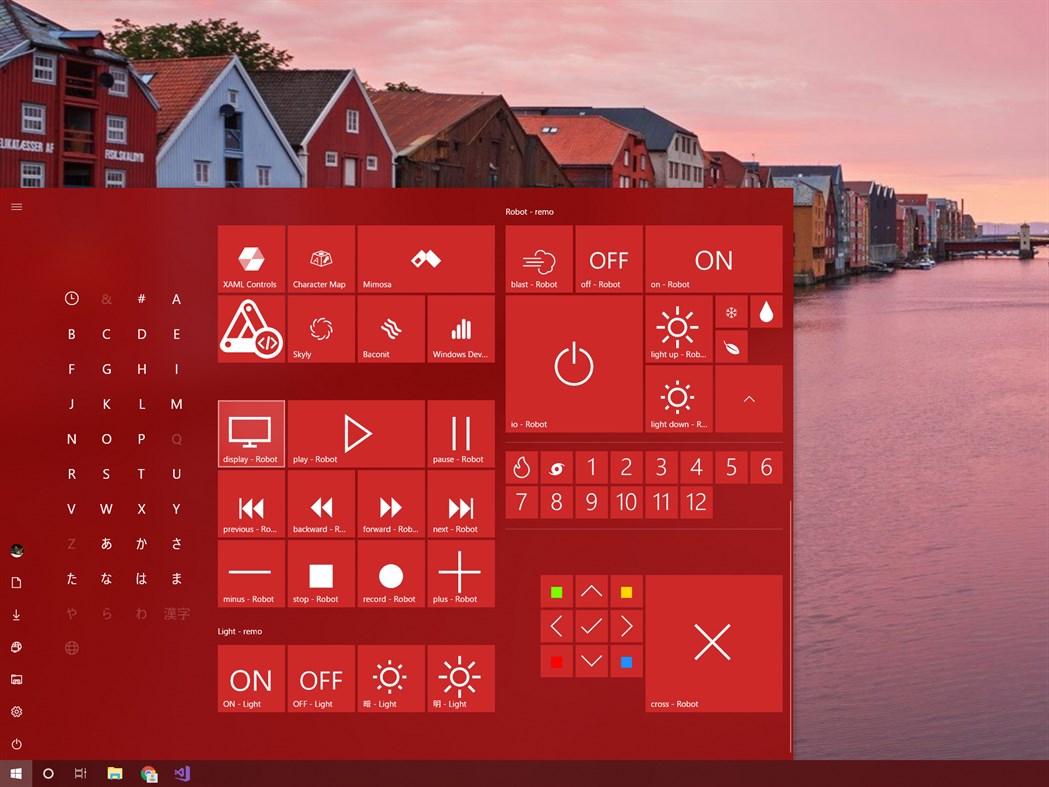Click the plus - Robot tile
This screenshot has width=1049, height=787.
coord(461,574)
